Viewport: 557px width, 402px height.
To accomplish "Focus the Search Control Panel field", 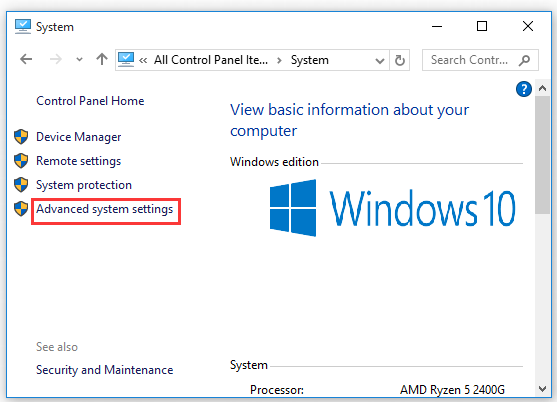I will click(480, 60).
